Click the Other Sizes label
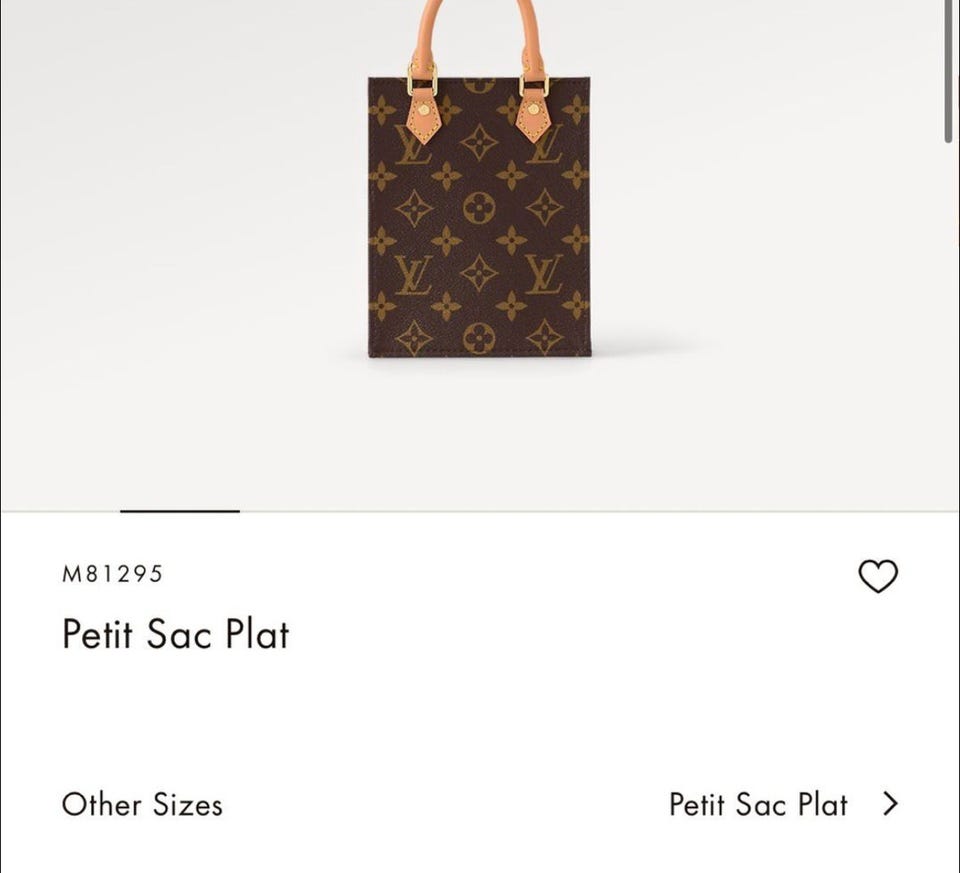The width and height of the screenshot is (960, 873). tap(142, 804)
